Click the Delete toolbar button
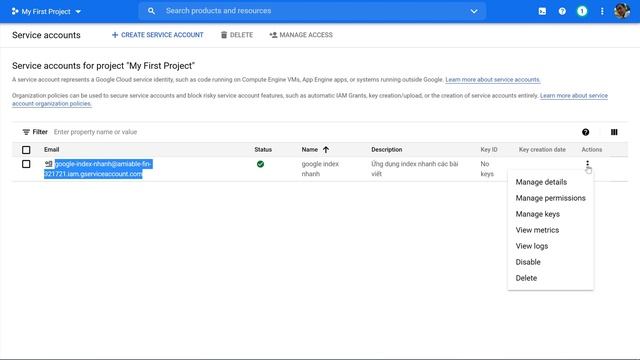This screenshot has height=360, width=640. tap(237, 35)
